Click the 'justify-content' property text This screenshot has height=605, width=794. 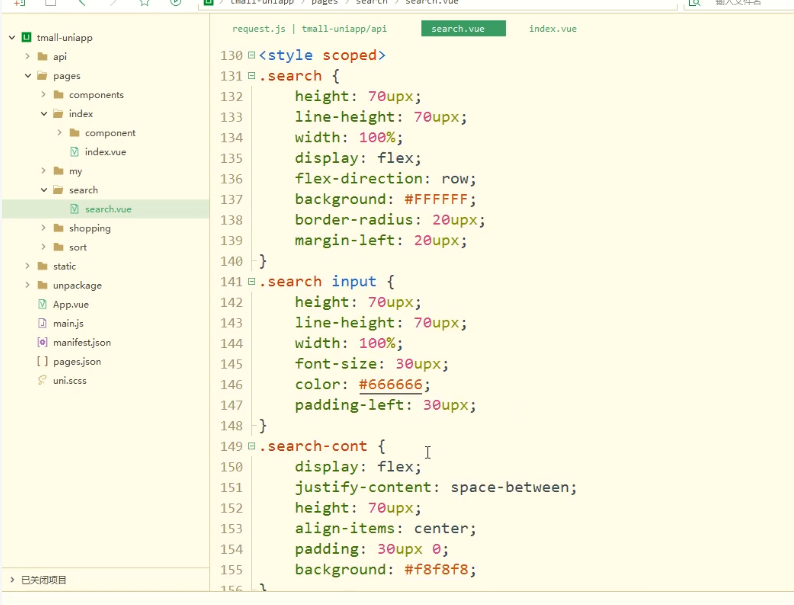point(363,488)
